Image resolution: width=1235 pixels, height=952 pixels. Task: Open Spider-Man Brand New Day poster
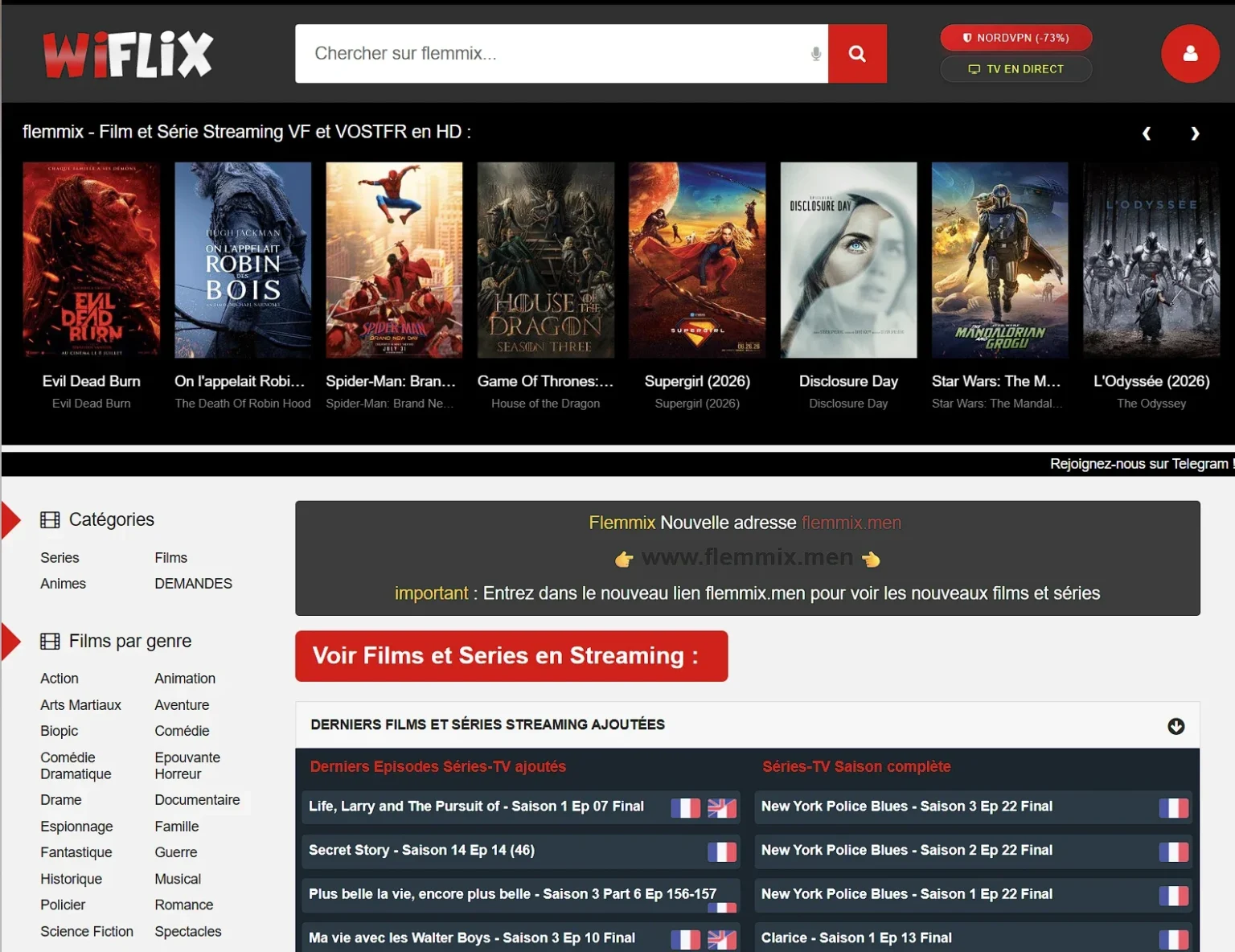(394, 260)
